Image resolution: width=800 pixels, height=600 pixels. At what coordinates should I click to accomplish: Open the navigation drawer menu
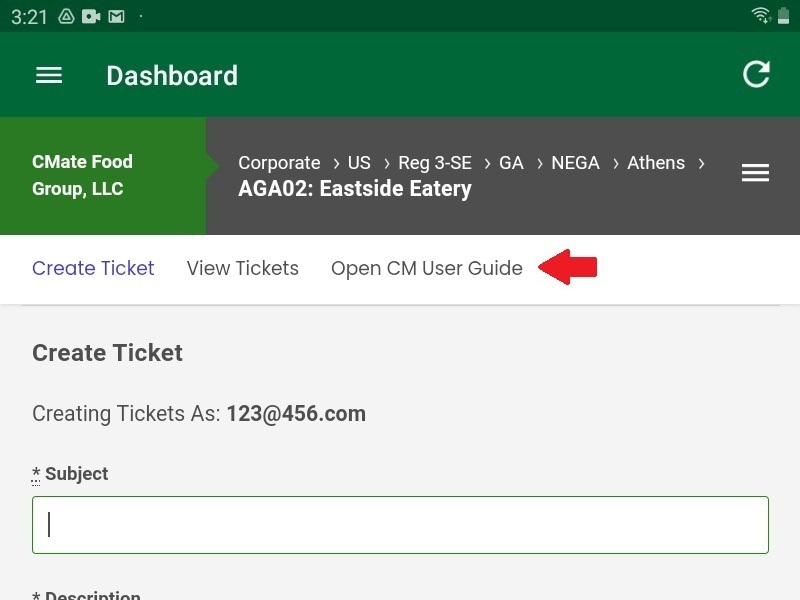point(49,75)
